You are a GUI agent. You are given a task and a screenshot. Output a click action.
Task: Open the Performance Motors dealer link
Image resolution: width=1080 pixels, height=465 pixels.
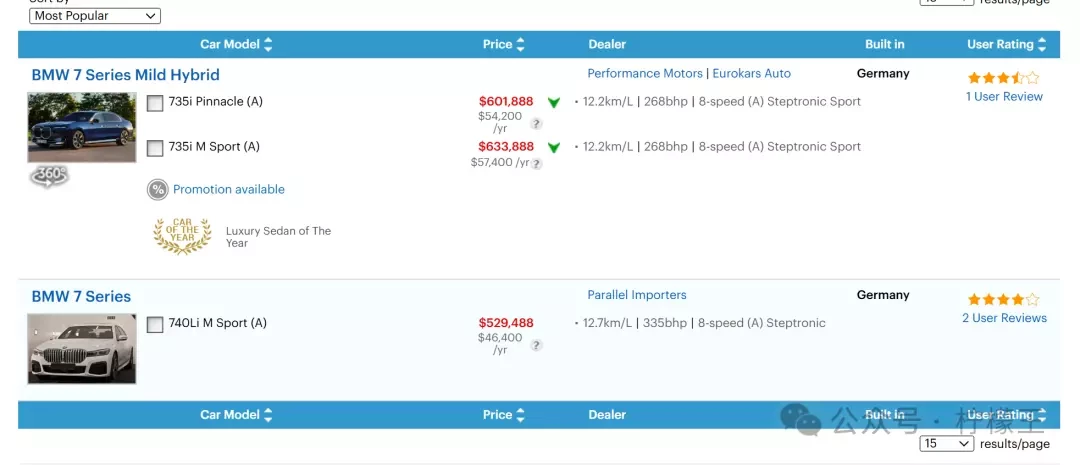pos(645,73)
